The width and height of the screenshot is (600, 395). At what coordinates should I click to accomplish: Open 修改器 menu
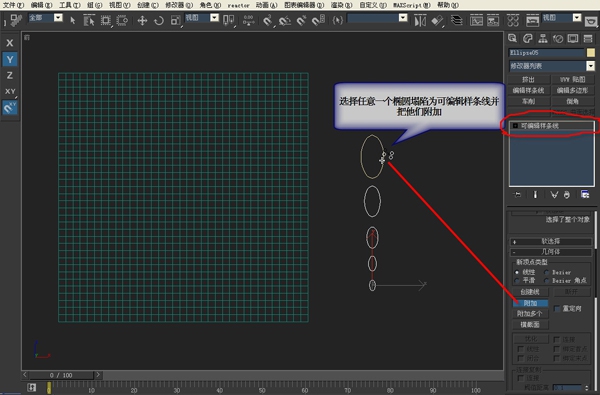(179, 5)
